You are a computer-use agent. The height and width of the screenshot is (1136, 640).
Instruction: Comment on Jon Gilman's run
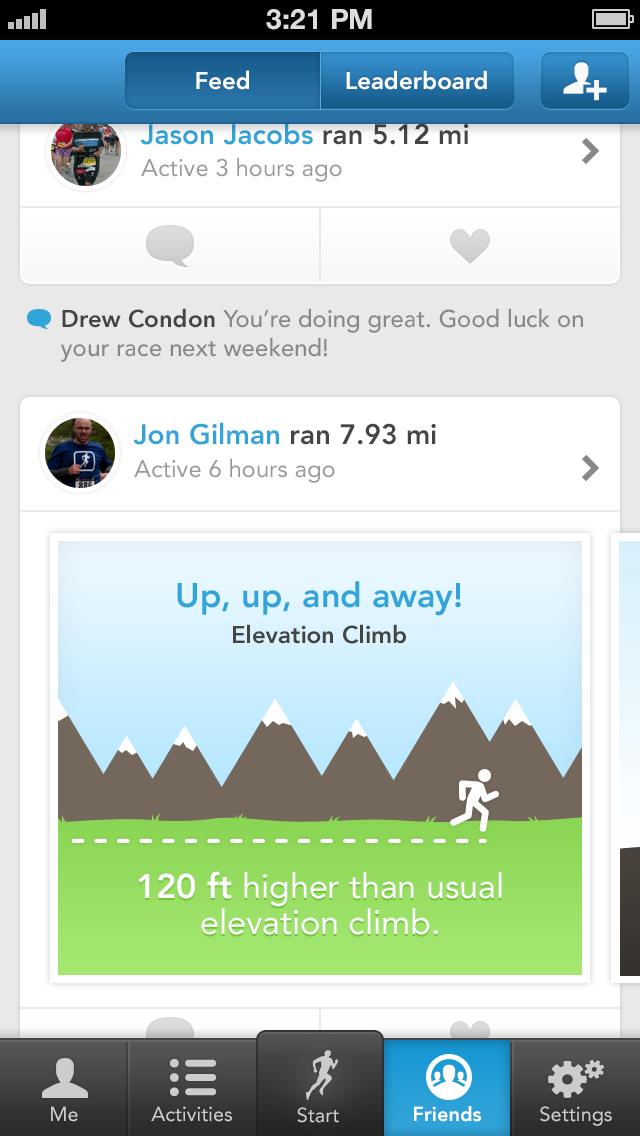170,1027
